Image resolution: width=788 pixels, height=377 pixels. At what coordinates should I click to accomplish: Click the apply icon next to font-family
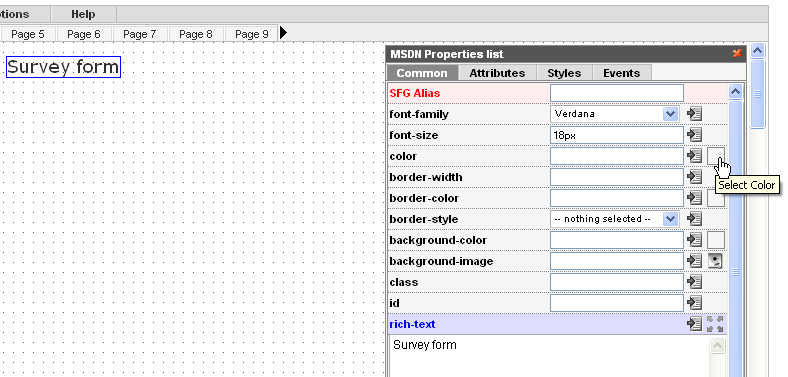[x=694, y=114]
